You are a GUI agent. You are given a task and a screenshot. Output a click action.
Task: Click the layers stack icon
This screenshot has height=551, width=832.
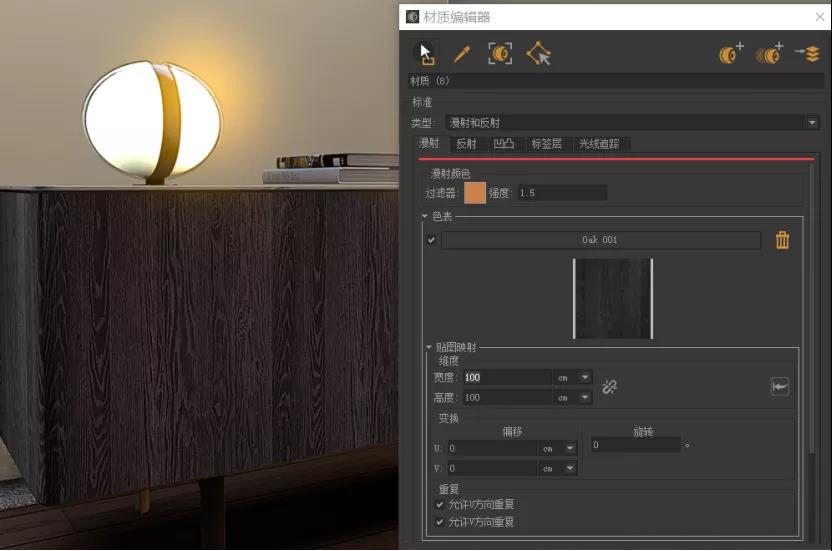tap(807, 54)
